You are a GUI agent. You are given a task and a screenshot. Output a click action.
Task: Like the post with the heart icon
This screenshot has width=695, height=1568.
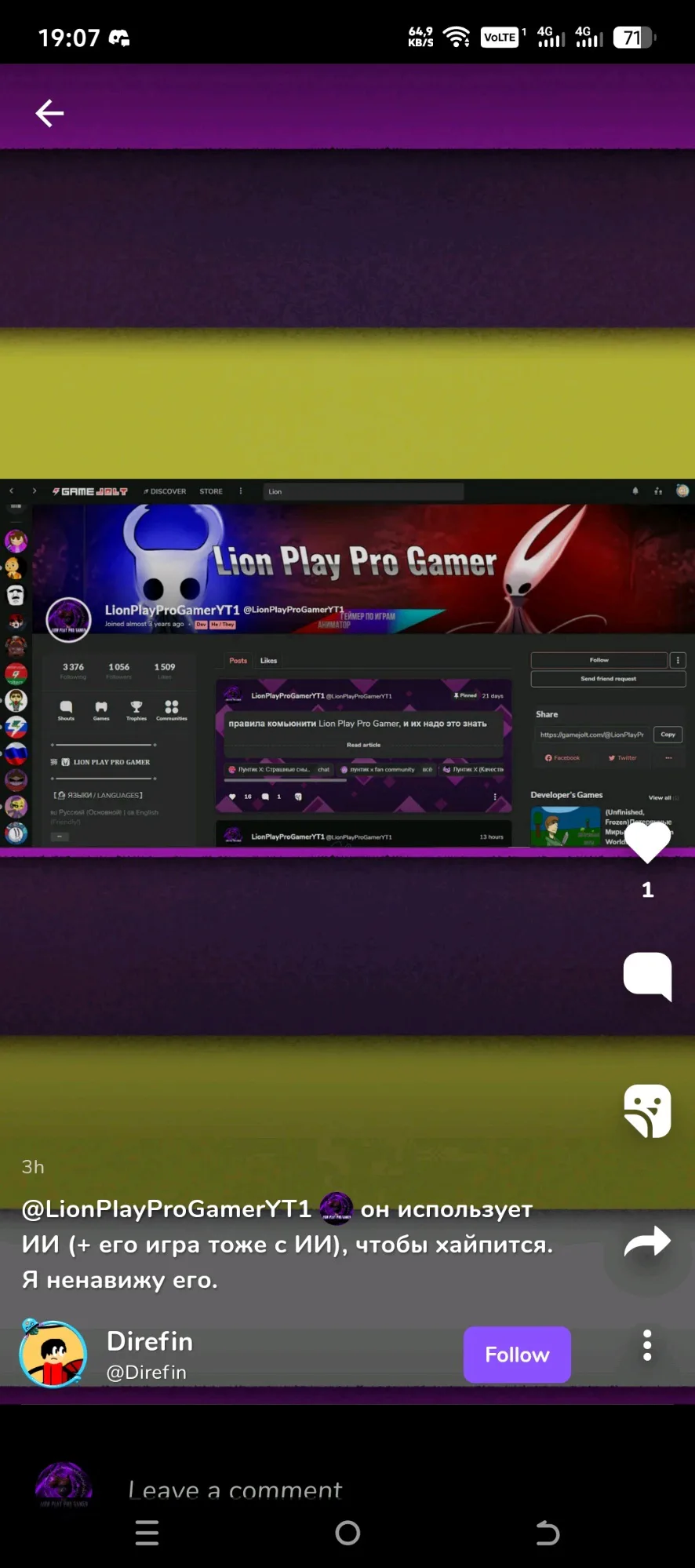tap(647, 842)
